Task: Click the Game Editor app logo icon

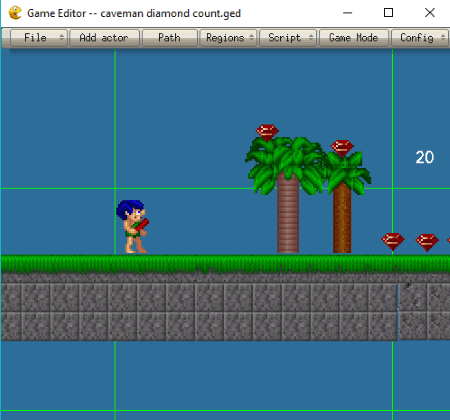Action: point(15,13)
